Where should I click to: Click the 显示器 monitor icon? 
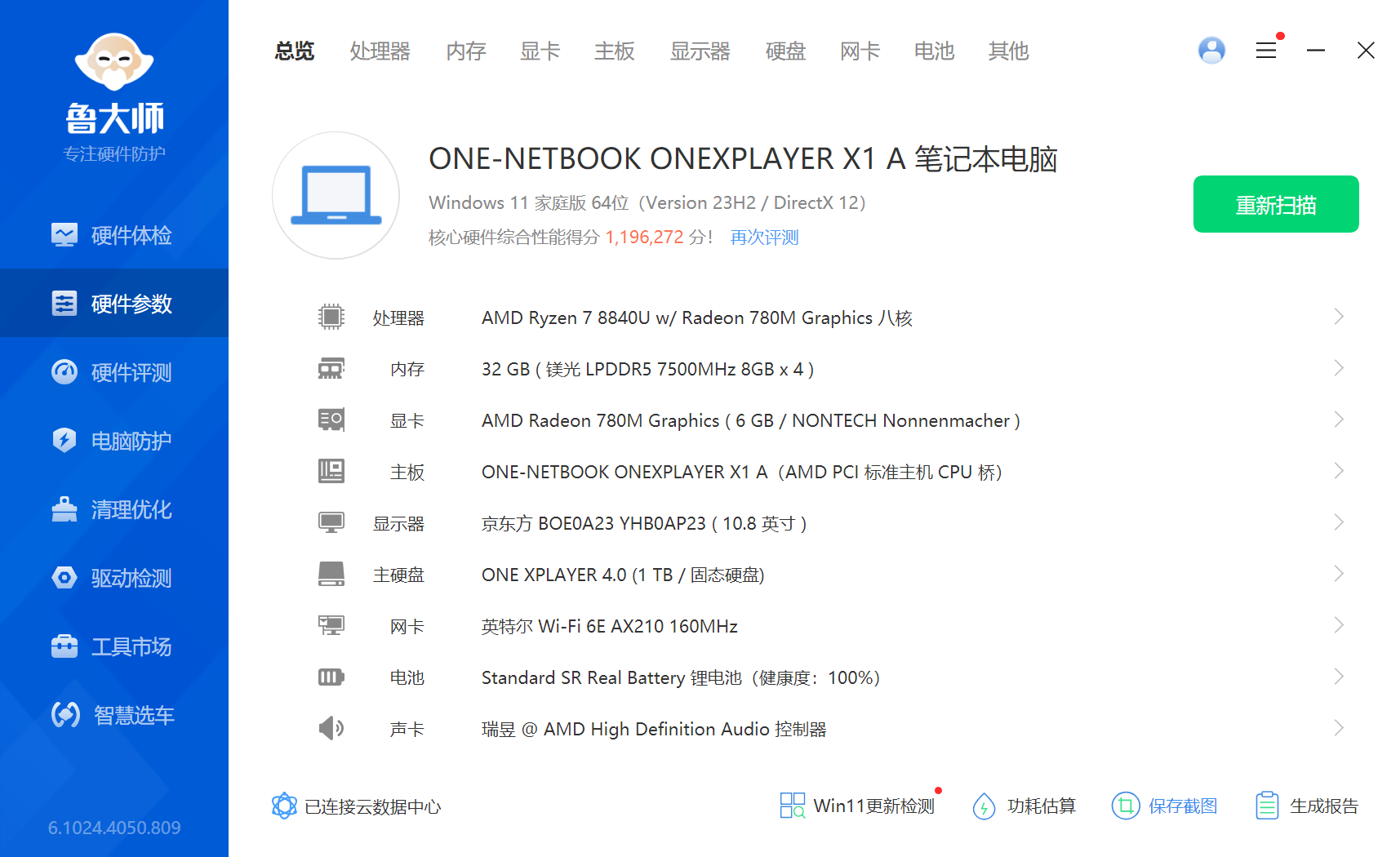pos(331,522)
